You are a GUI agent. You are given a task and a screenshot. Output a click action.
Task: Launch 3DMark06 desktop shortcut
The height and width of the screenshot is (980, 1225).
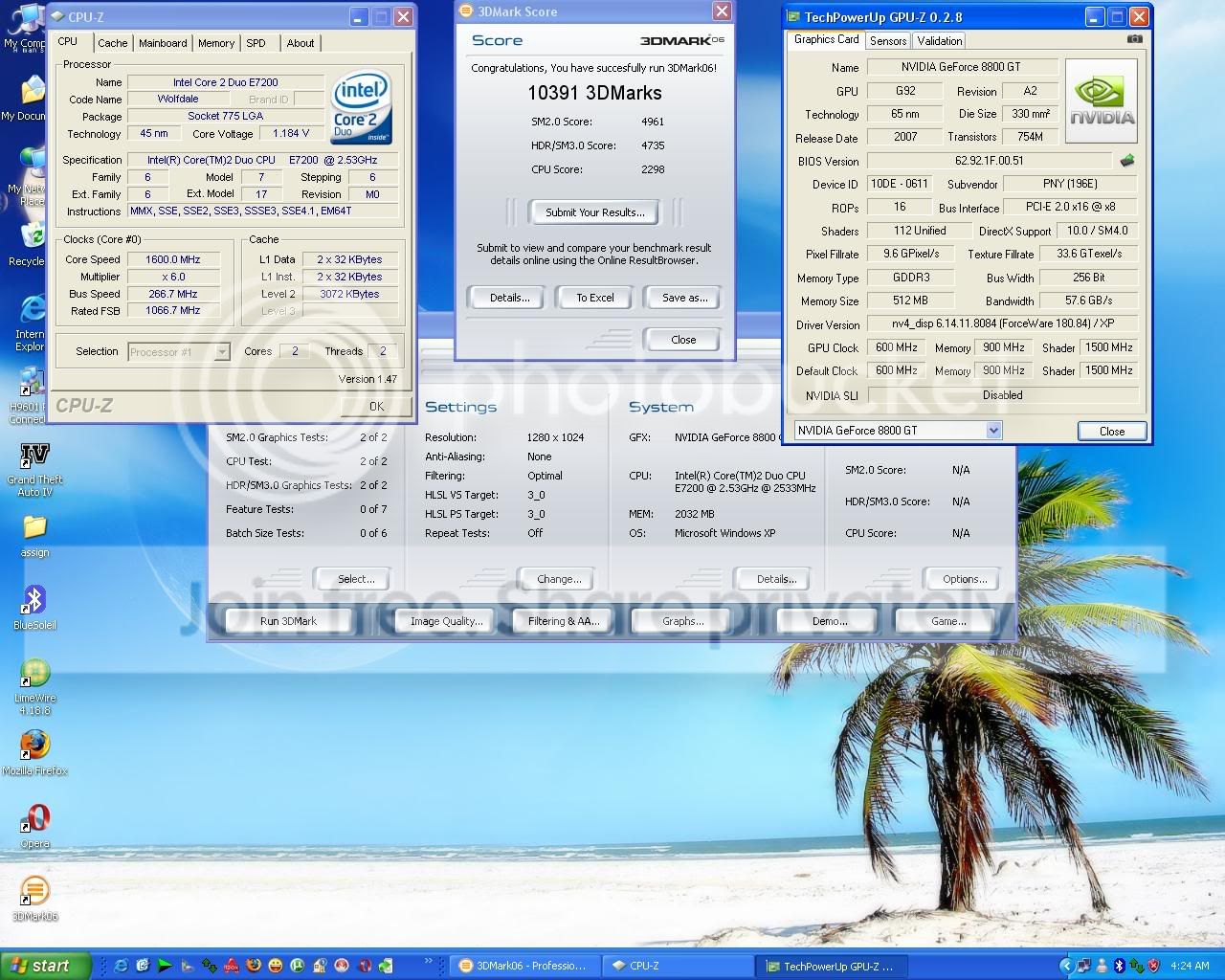click(x=34, y=899)
